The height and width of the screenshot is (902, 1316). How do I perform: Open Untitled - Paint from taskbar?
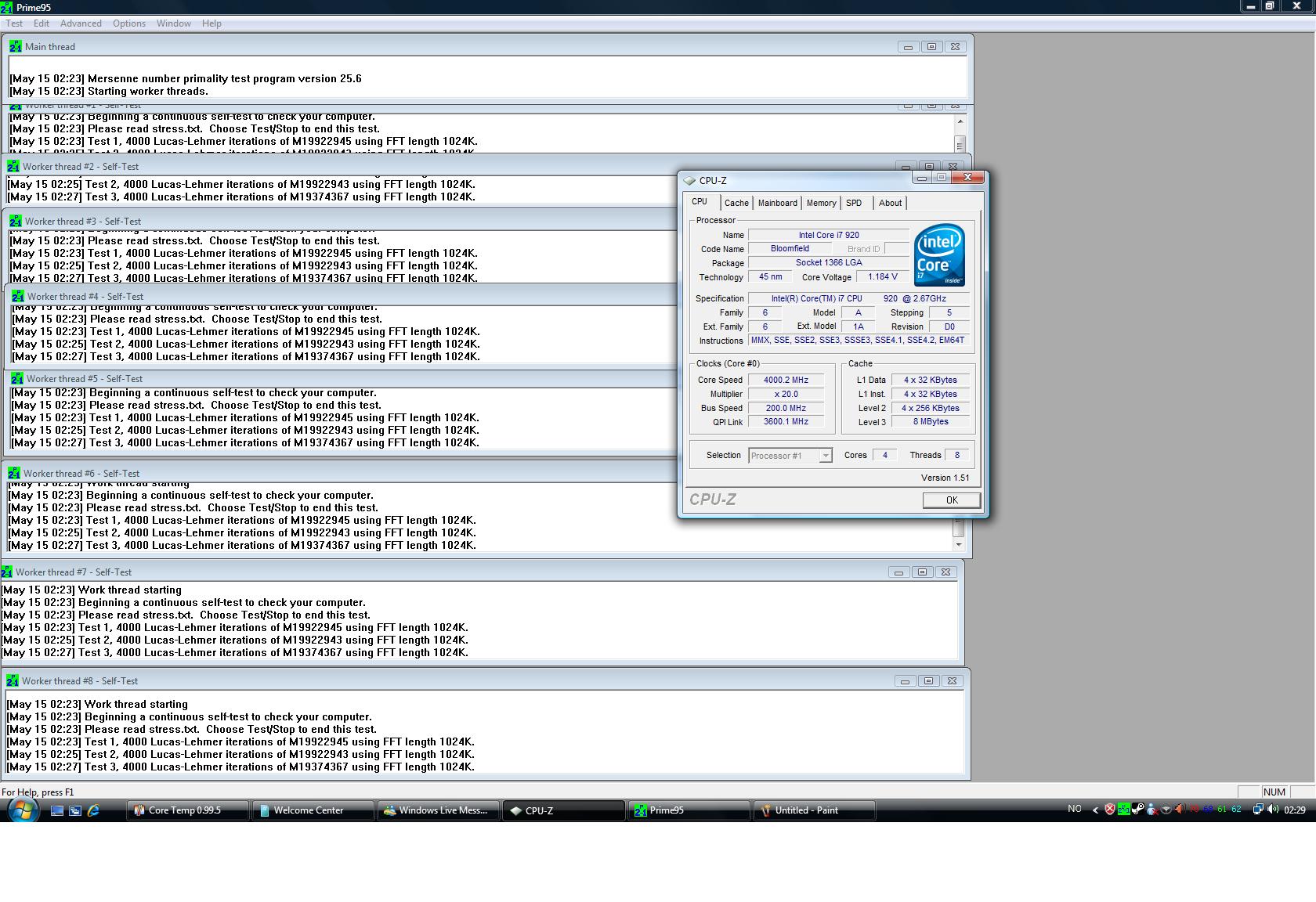813,810
